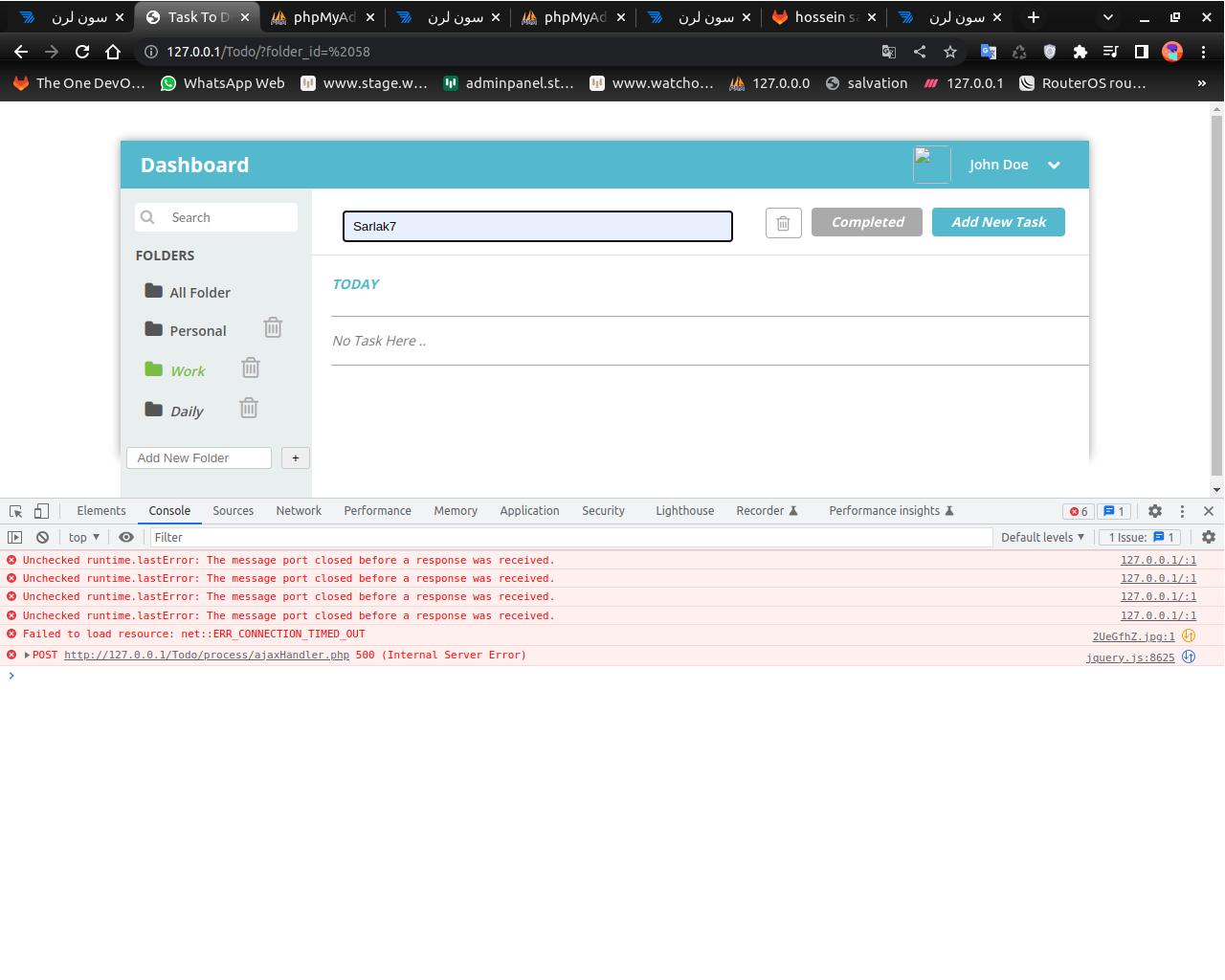
Task: Click the Sarlak7 task name input
Action: (x=538, y=226)
